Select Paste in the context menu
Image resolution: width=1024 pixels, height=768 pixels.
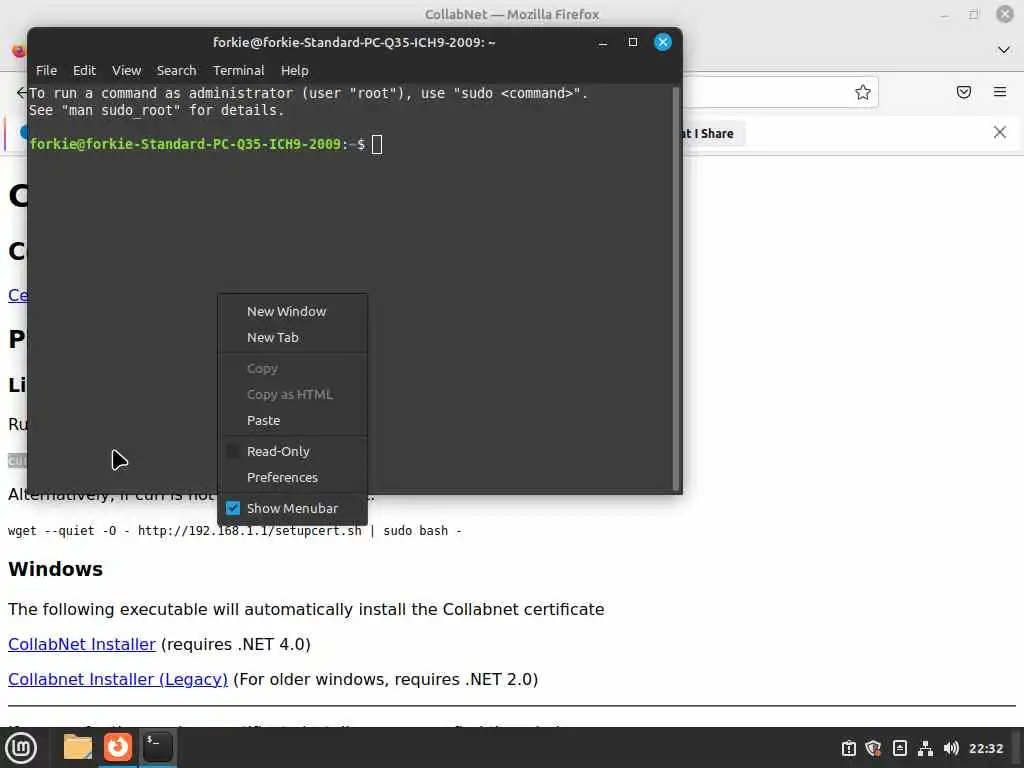point(293,421)
